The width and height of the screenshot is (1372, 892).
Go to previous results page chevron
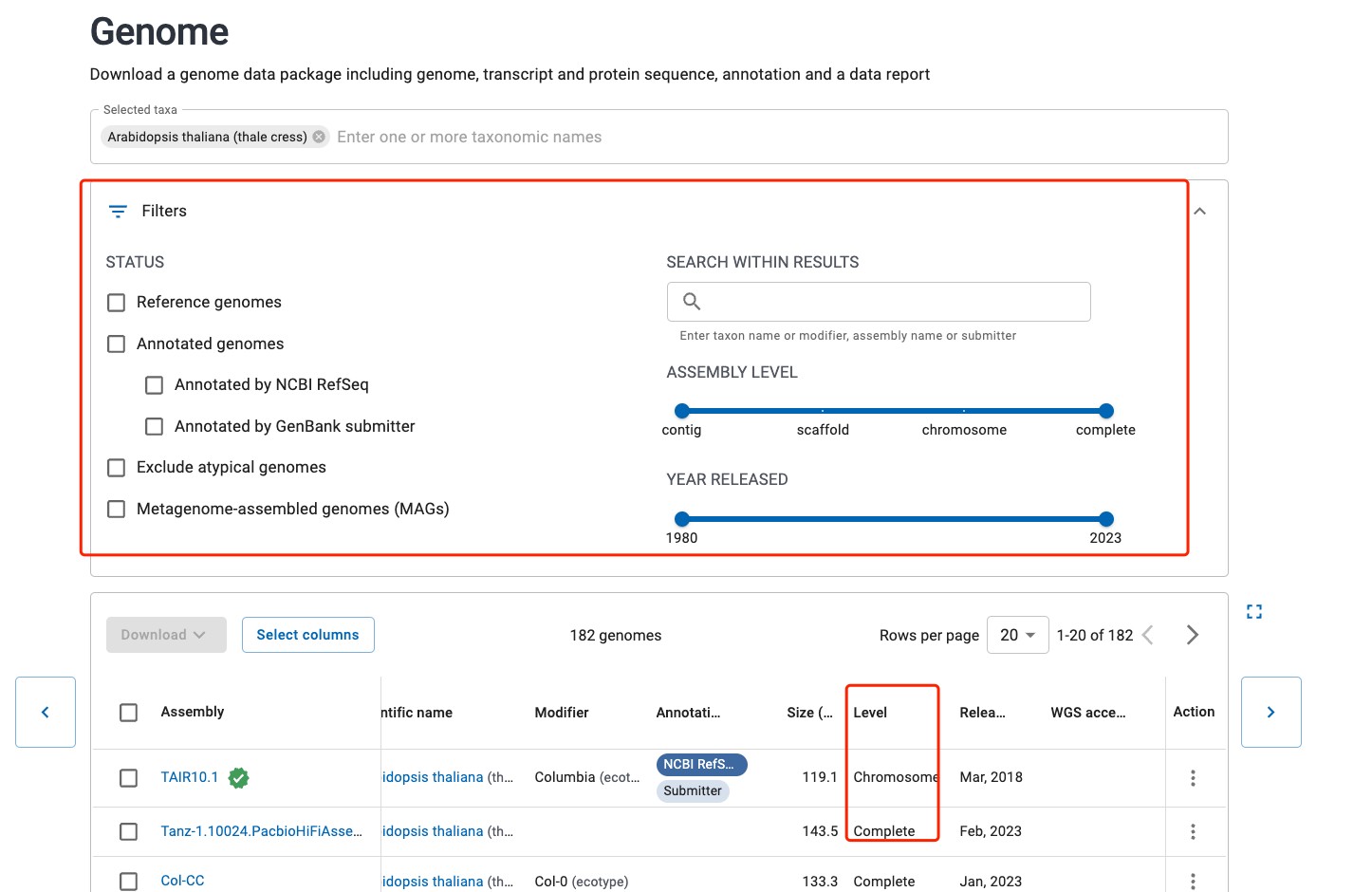[1148, 635]
